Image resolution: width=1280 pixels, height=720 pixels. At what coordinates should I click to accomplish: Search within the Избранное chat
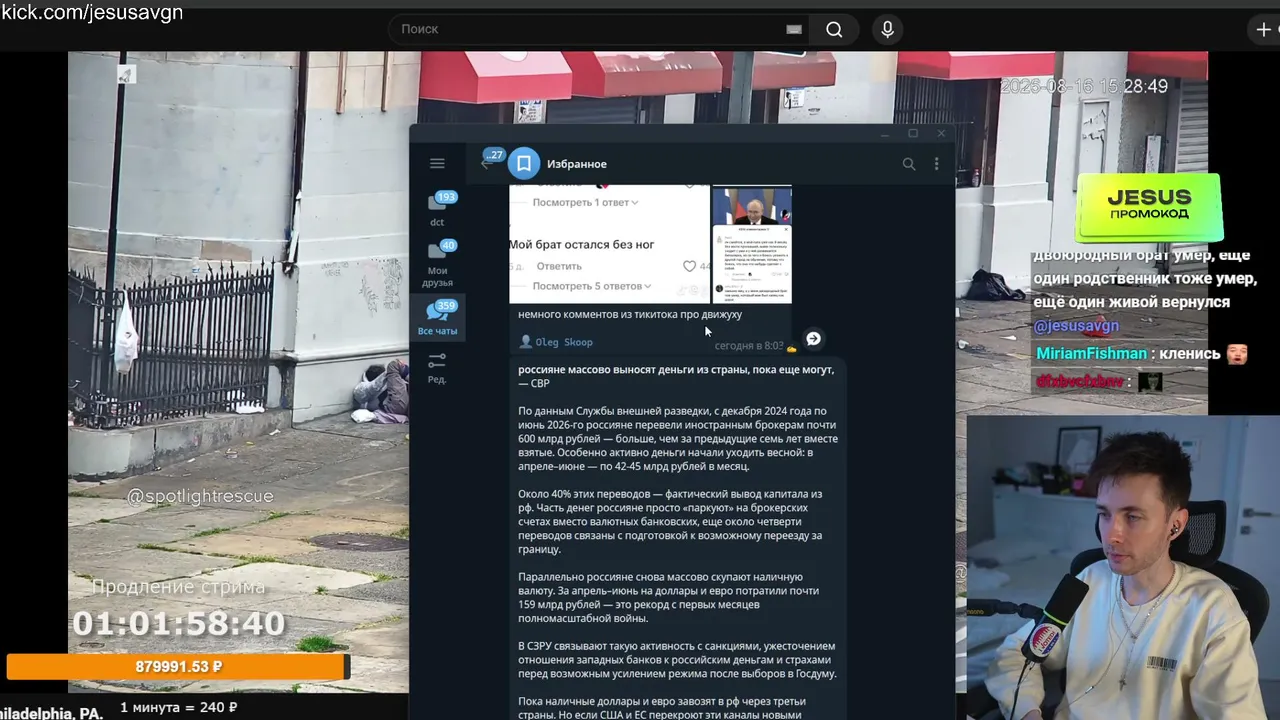tap(909, 164)
